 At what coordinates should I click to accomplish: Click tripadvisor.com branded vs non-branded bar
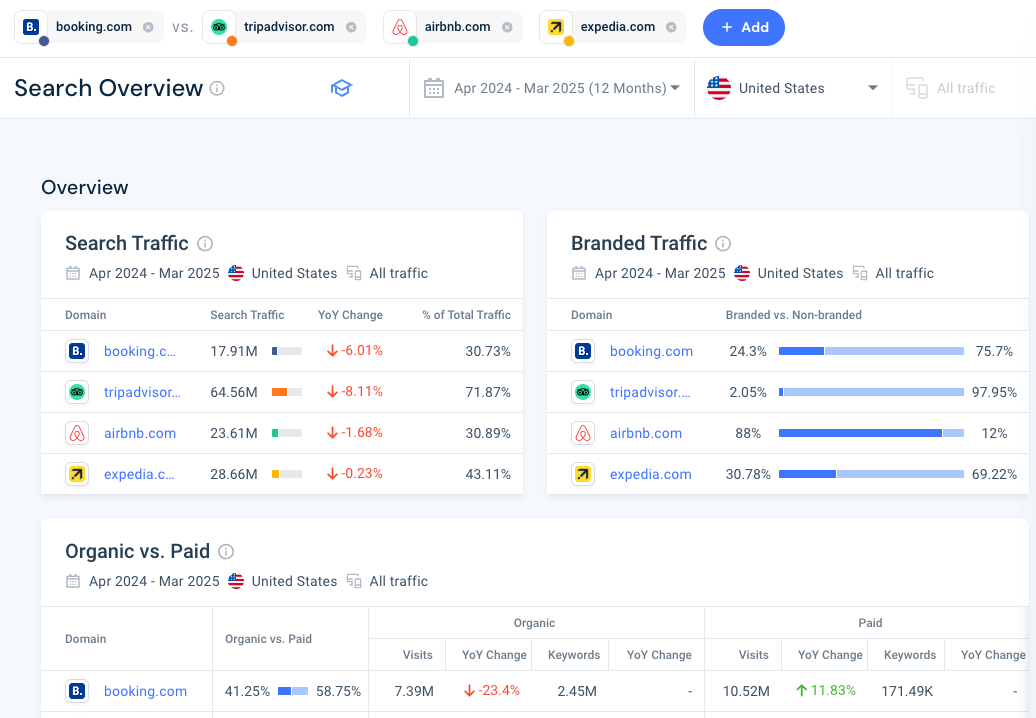tap(871, 392)
